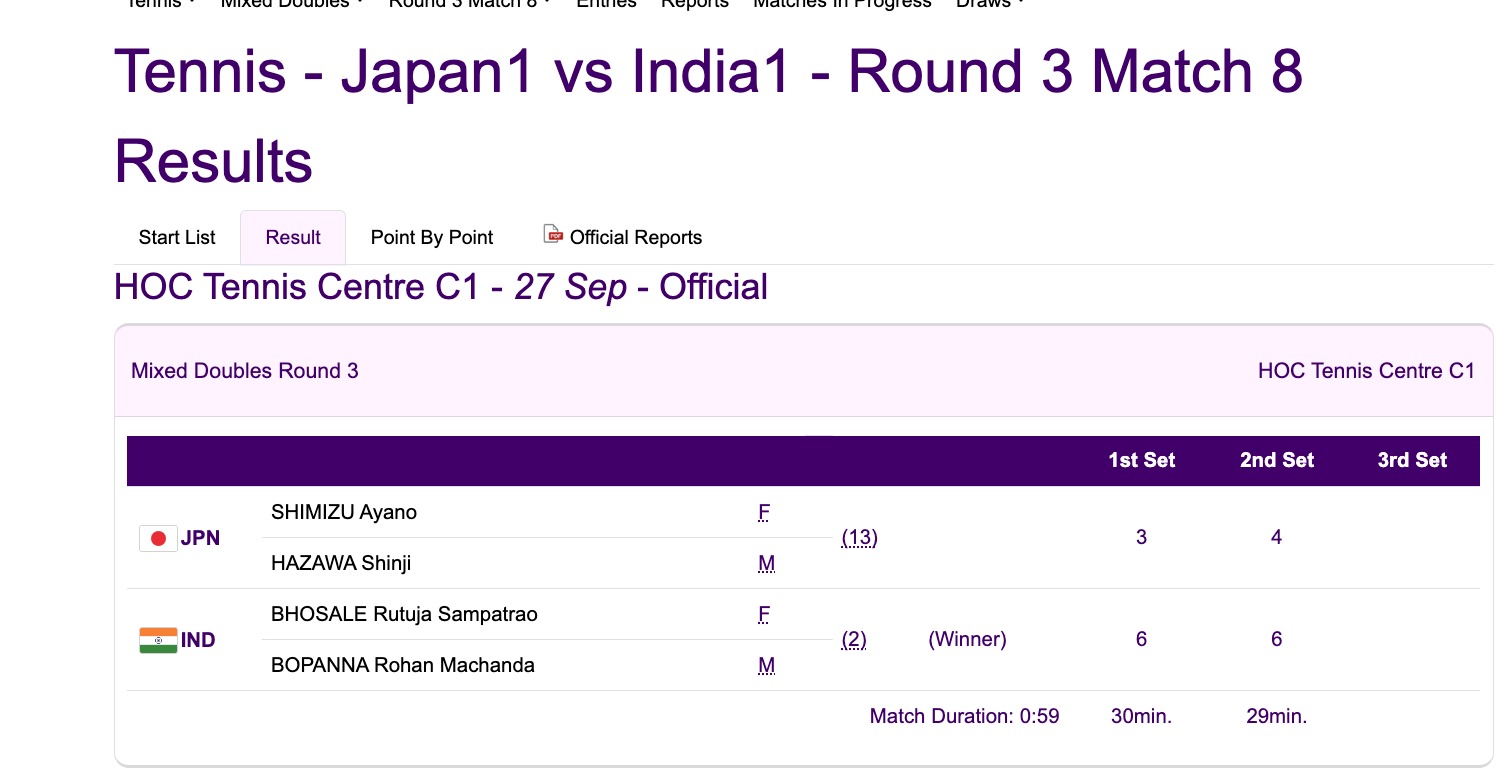Image resolution: width=1502 pixels, height=776 pixels.
Task: Select the Result tab
Action: pyautogui.click(x=293, y=237)
